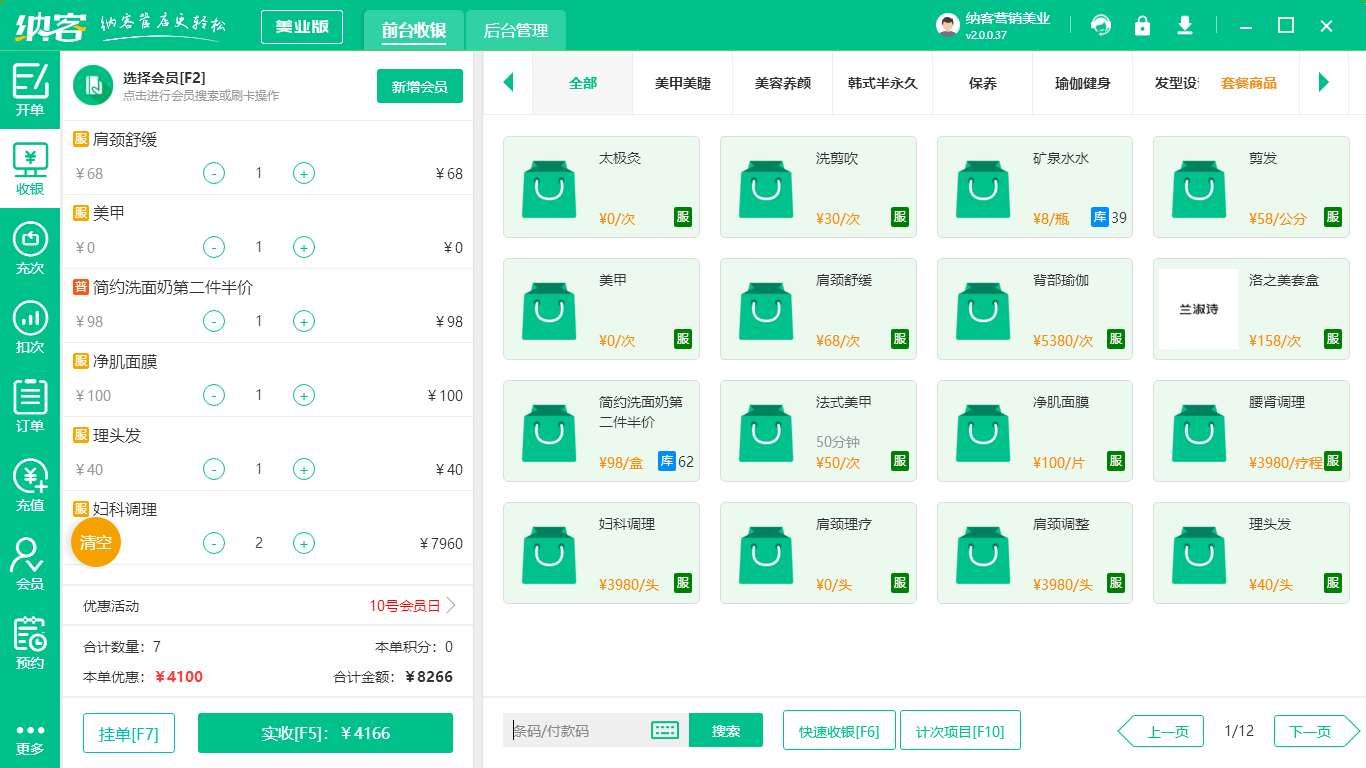Select the 瑜伽健身 category tab
The width and height of the screenshot is (1366, 768).
click(x=1083, y=83)
